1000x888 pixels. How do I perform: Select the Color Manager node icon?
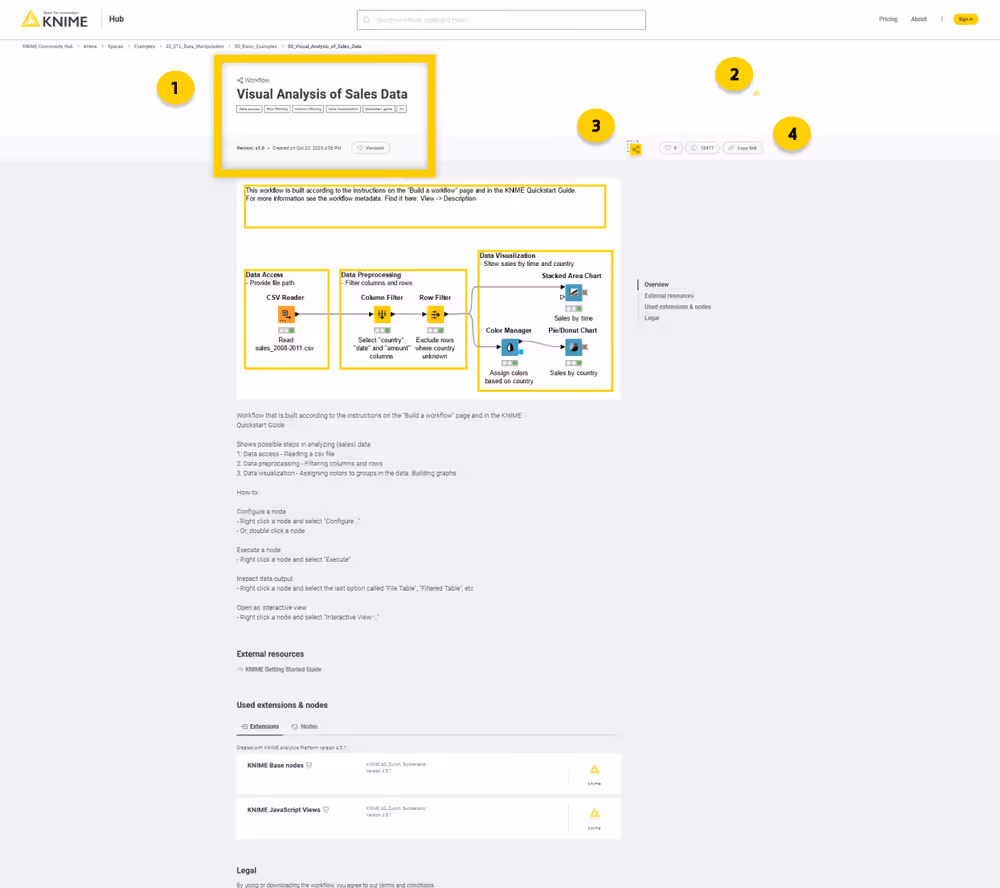pos(510,347)
